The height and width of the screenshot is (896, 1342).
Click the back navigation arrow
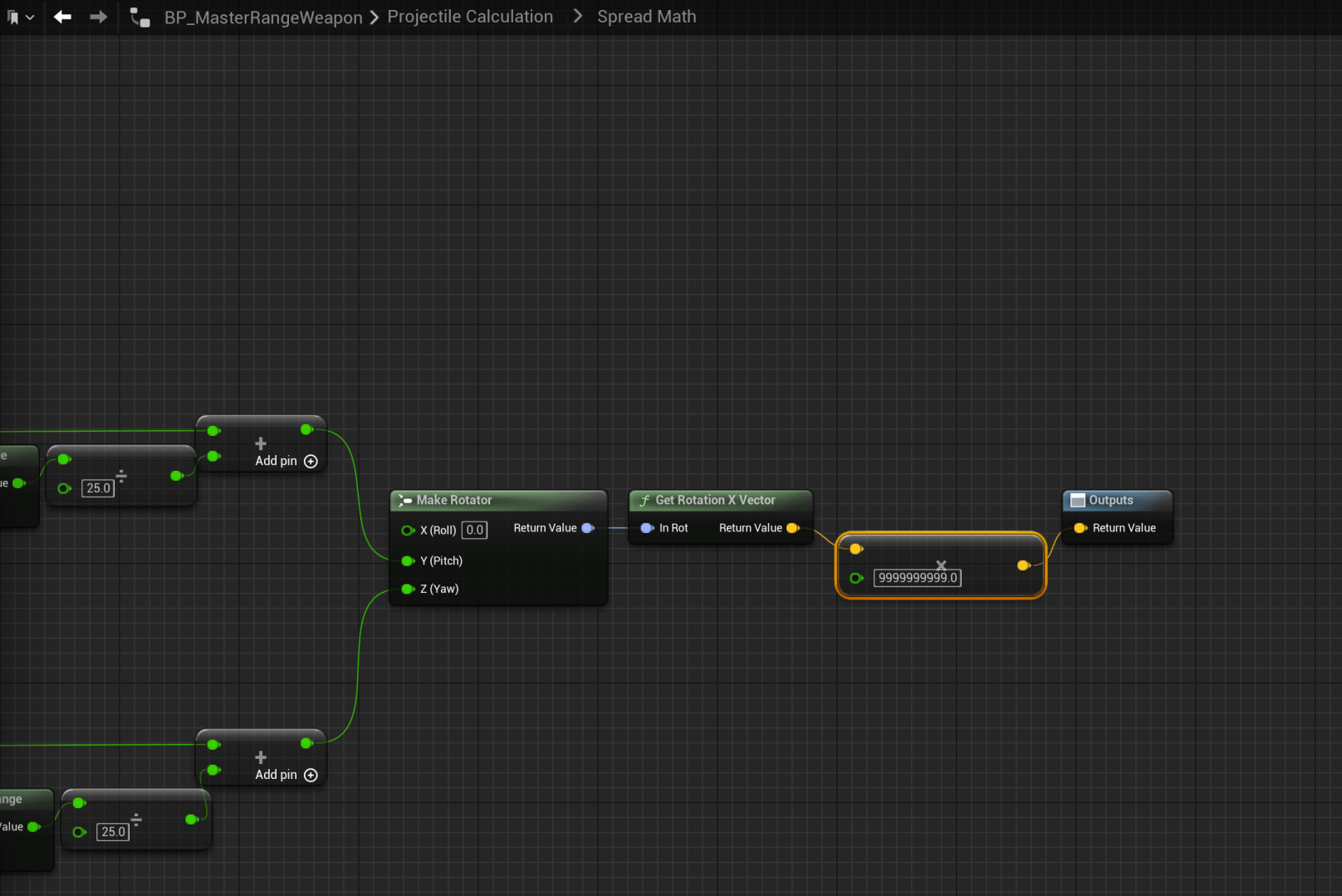(x=62, y=17)
